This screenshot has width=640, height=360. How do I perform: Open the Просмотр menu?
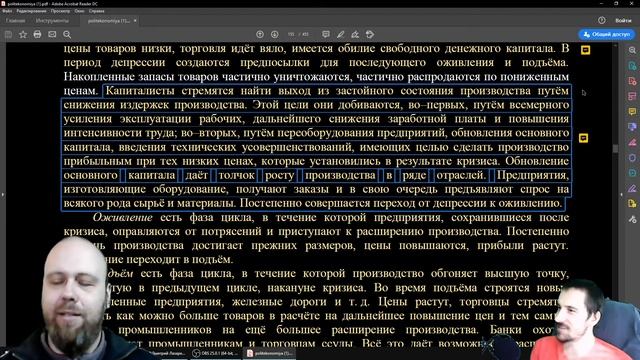pos(60,11)
